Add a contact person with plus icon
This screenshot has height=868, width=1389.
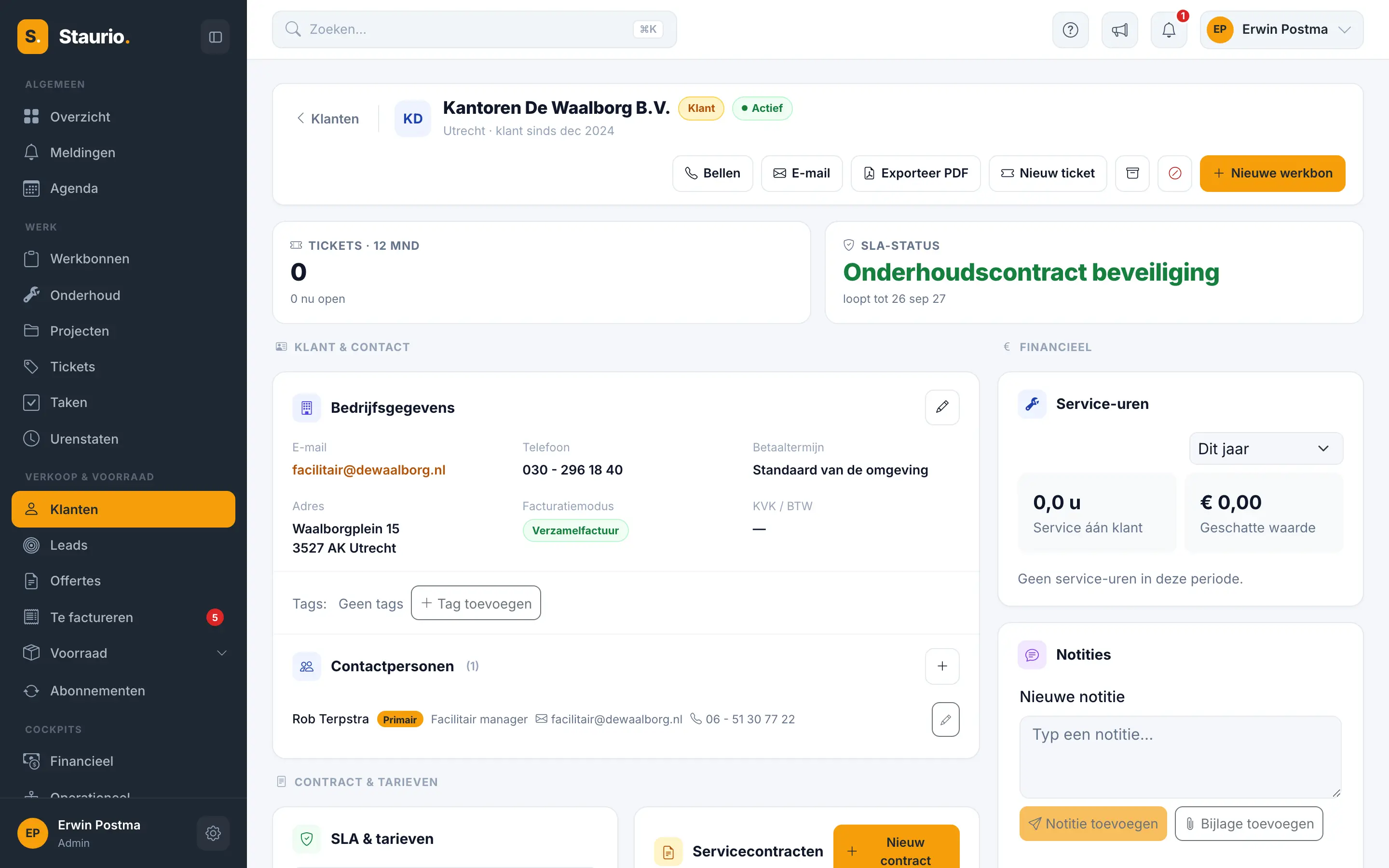pyautogui.click(x=942, y=666)
